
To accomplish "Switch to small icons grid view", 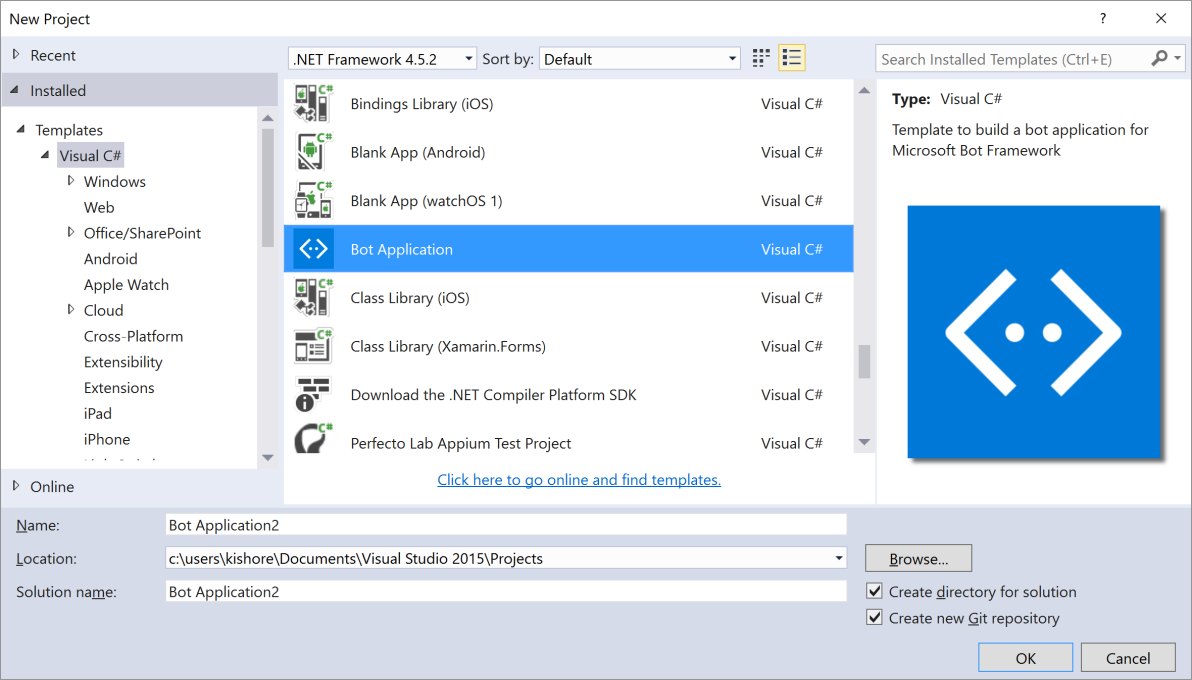I will point(761,59).
